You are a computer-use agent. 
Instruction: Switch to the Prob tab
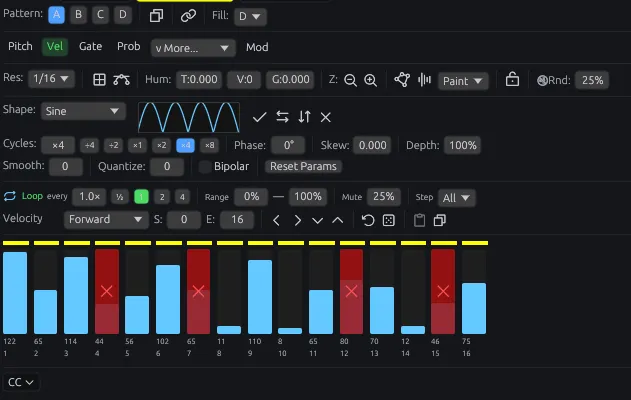point(129,46)
